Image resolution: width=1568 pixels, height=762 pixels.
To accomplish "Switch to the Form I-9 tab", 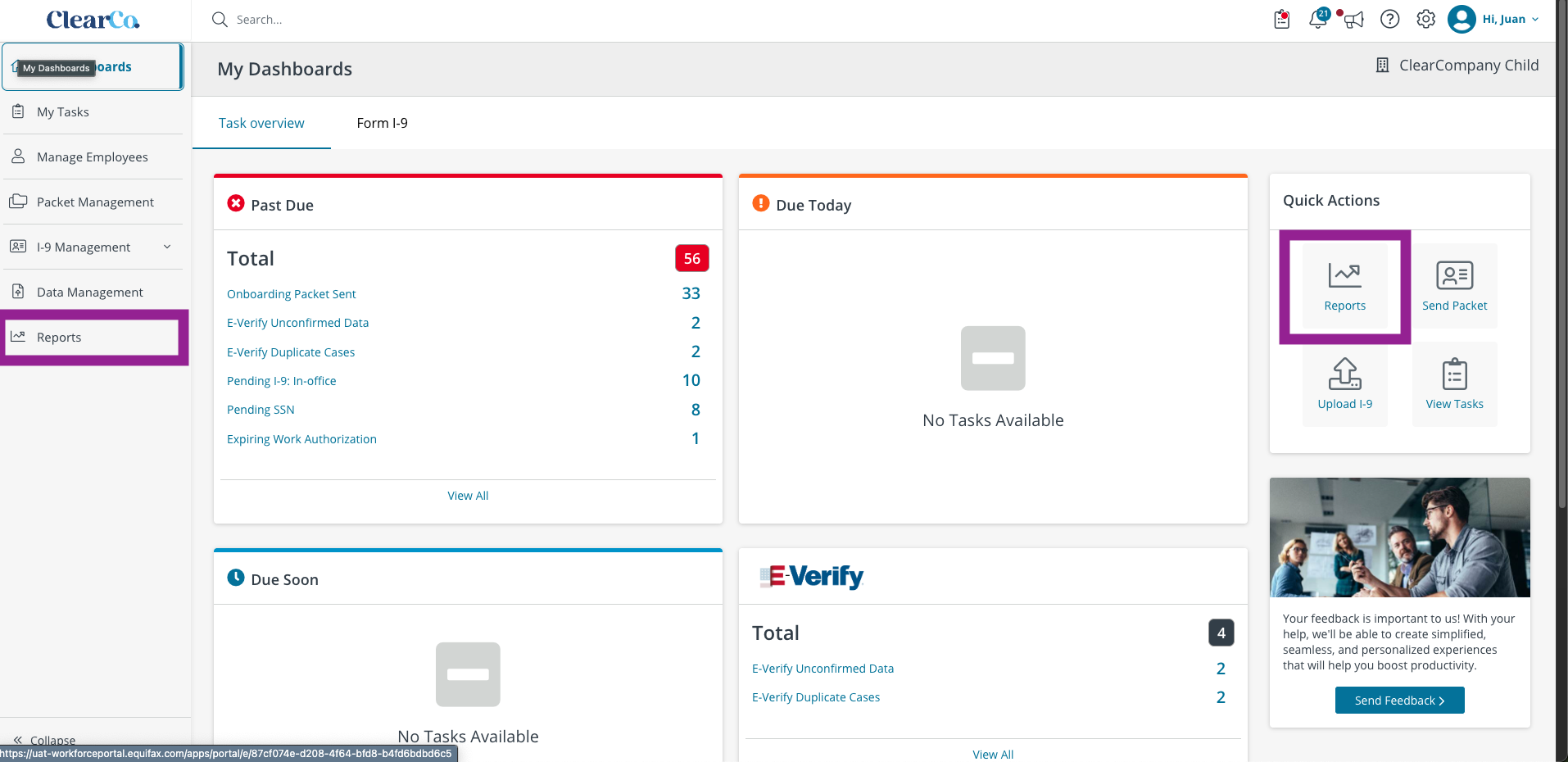I will 382,123.
